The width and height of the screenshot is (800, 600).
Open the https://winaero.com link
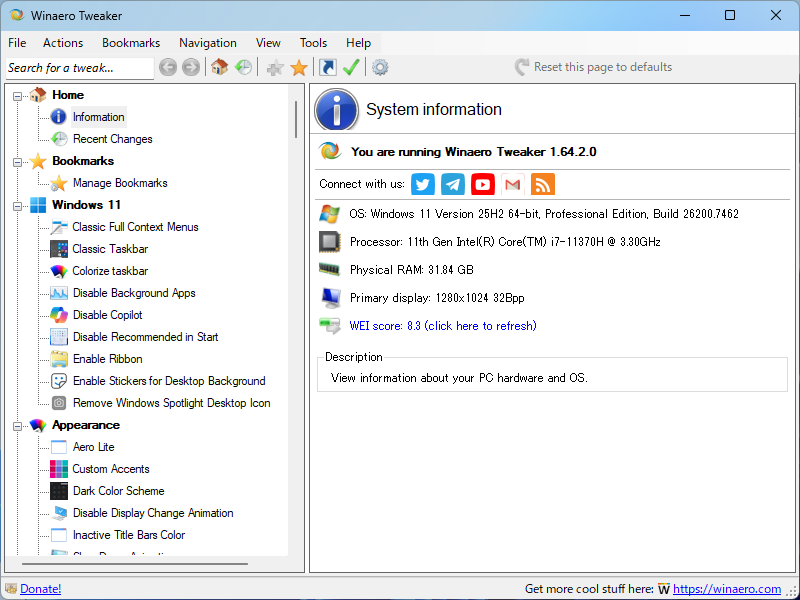[729, 589]
